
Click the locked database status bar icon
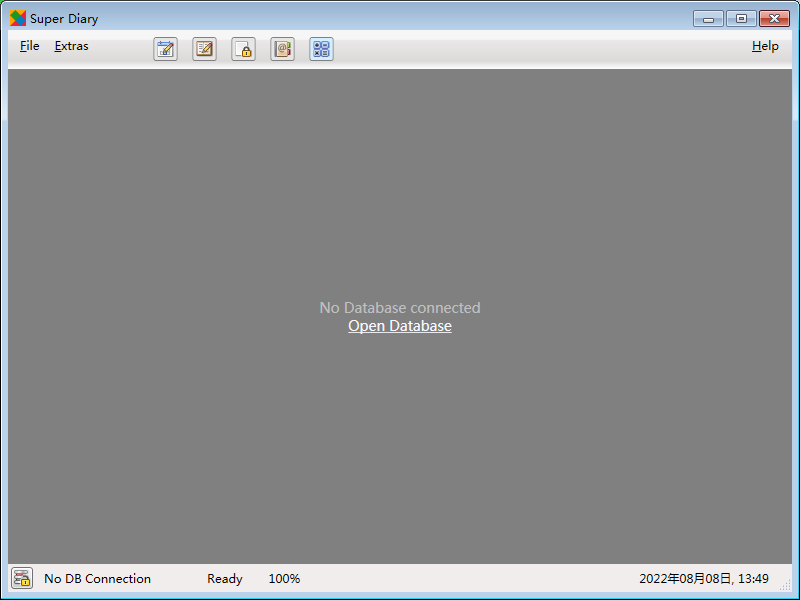point(22,578)
